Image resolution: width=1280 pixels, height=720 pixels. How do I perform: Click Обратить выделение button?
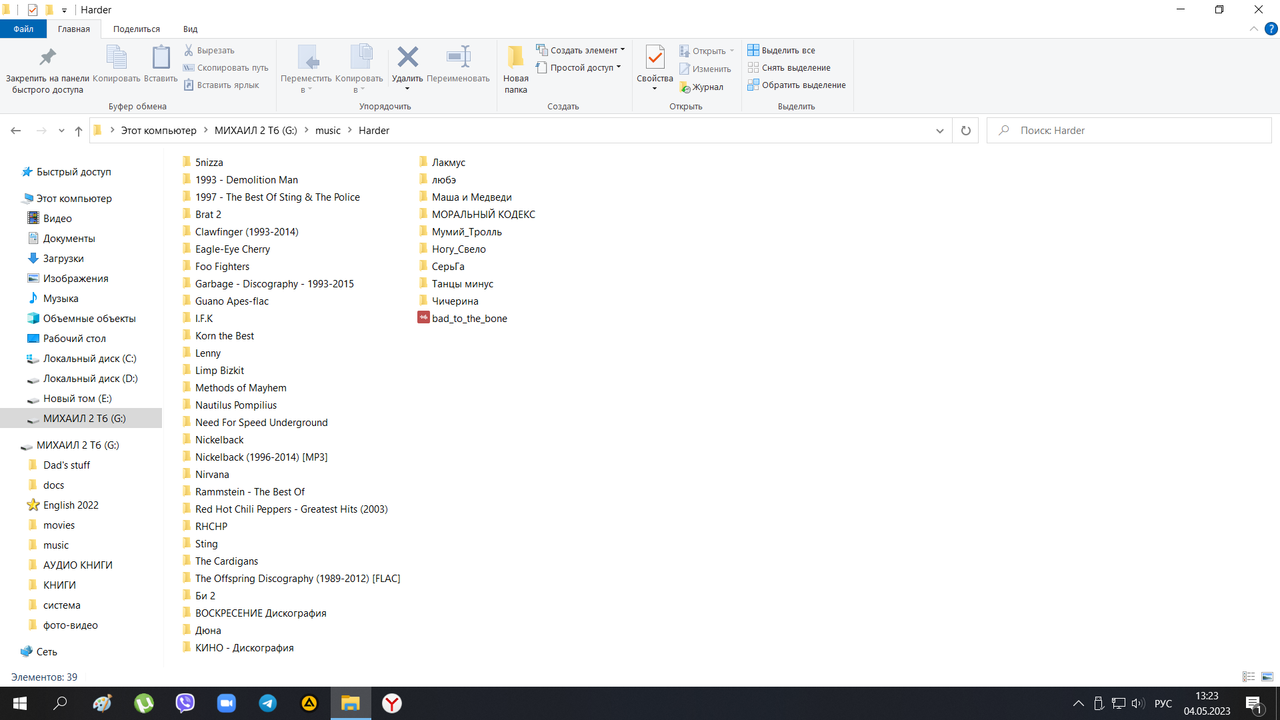(797, 85)
